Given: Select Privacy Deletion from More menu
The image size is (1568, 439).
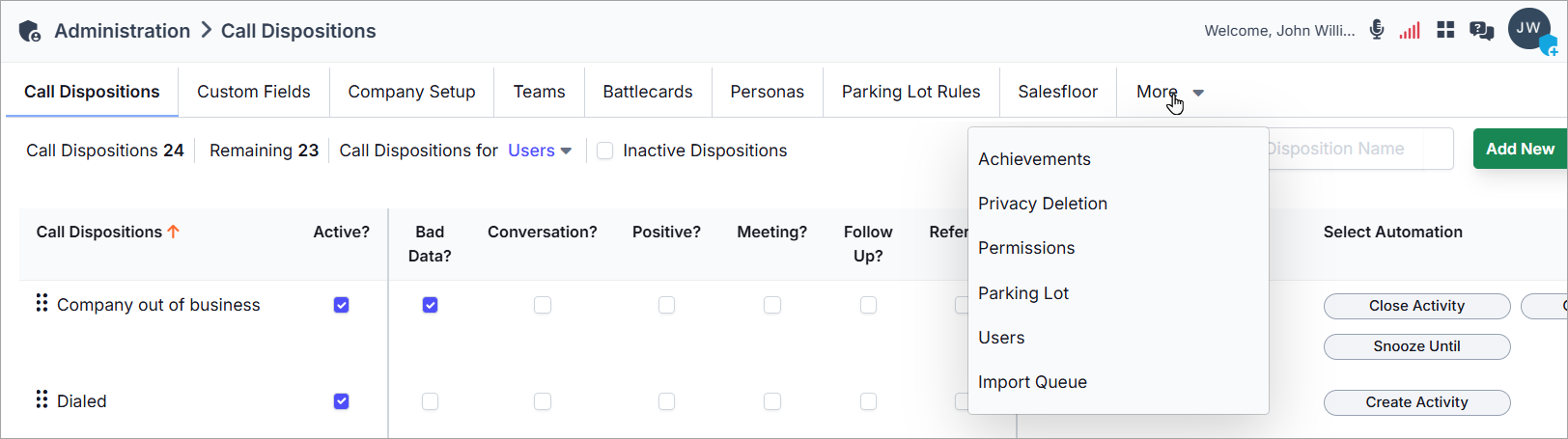Looking at the screenshot, I should (1043, 204).
